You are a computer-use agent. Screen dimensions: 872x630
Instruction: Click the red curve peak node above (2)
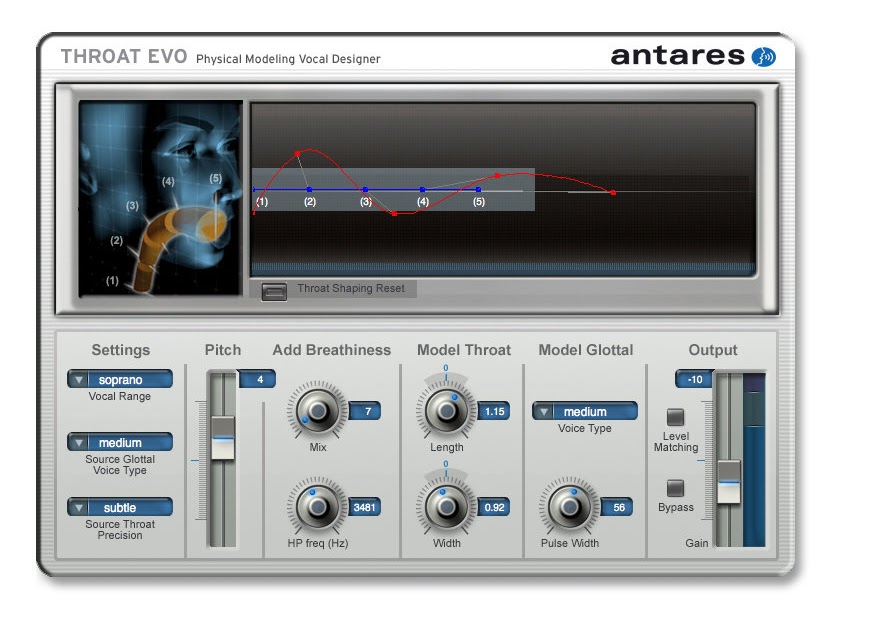298,153
